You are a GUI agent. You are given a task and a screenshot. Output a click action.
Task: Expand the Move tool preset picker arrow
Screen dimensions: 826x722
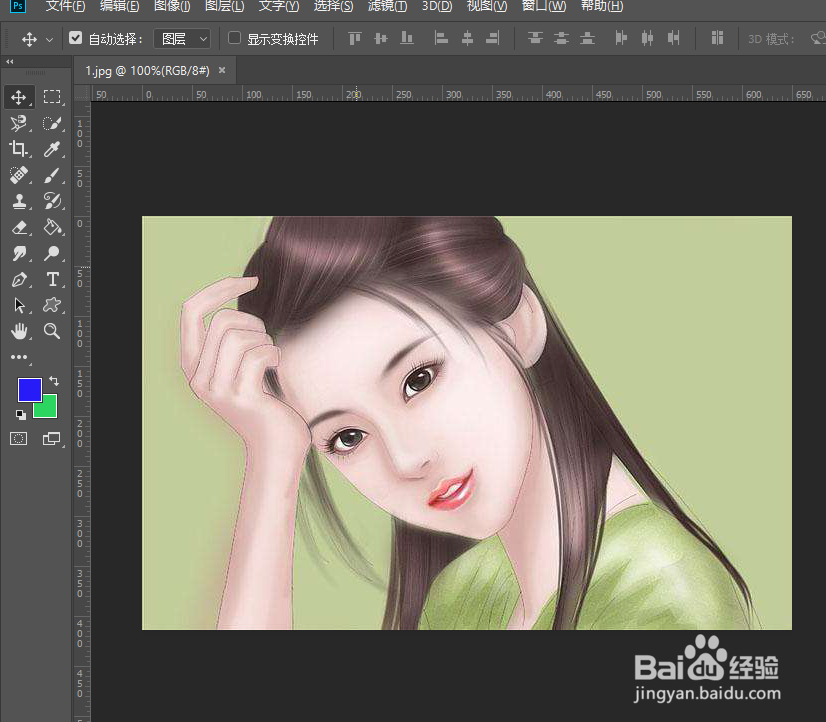pos(50,39)
